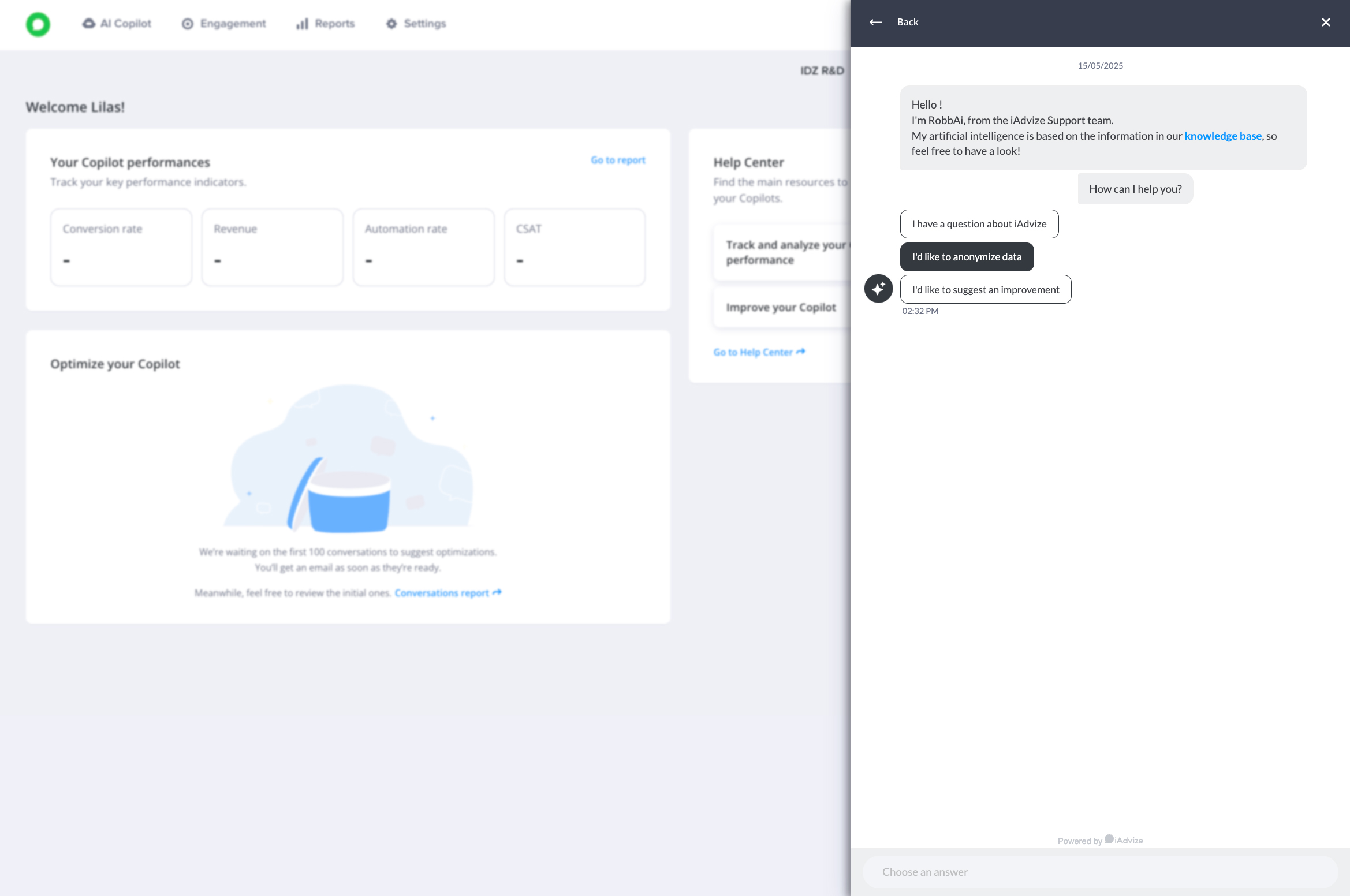Viewport: 1350px width, 896px height.
Task: Open 'Improve your Copilot' help card
Action: pos(781,308)
